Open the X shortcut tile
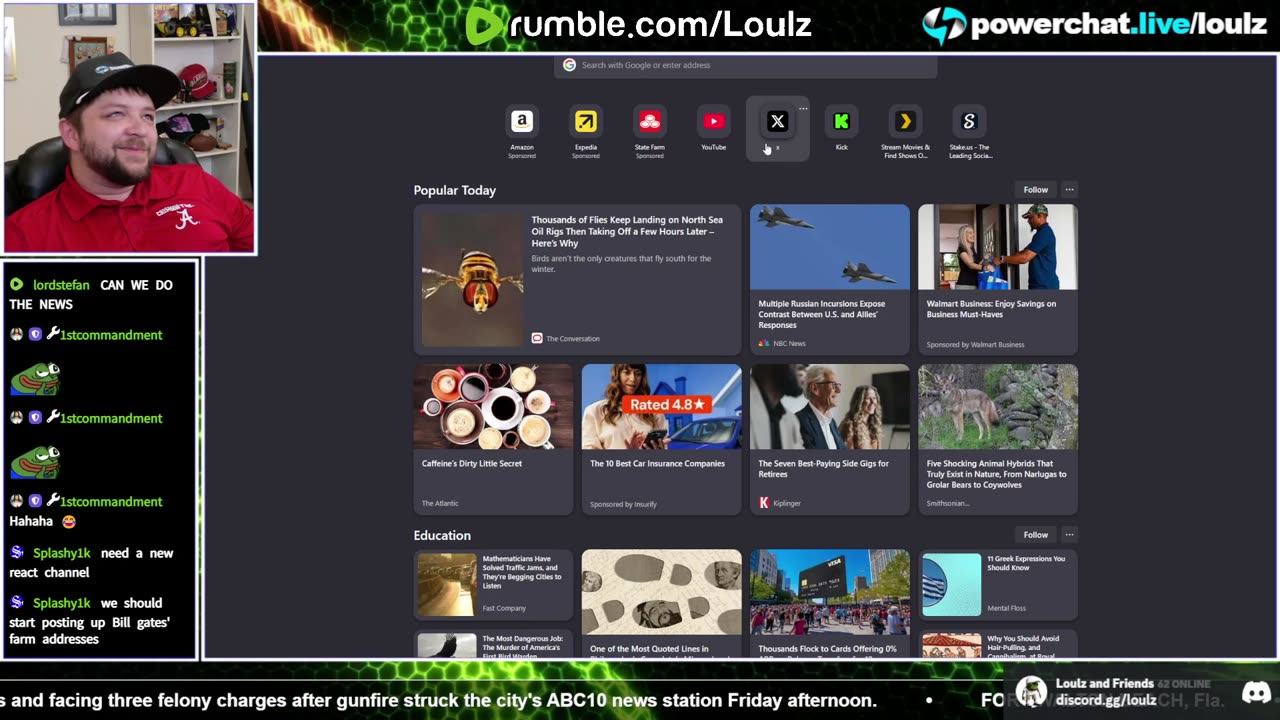The image size is (1280, 720). tap(777, 129)
